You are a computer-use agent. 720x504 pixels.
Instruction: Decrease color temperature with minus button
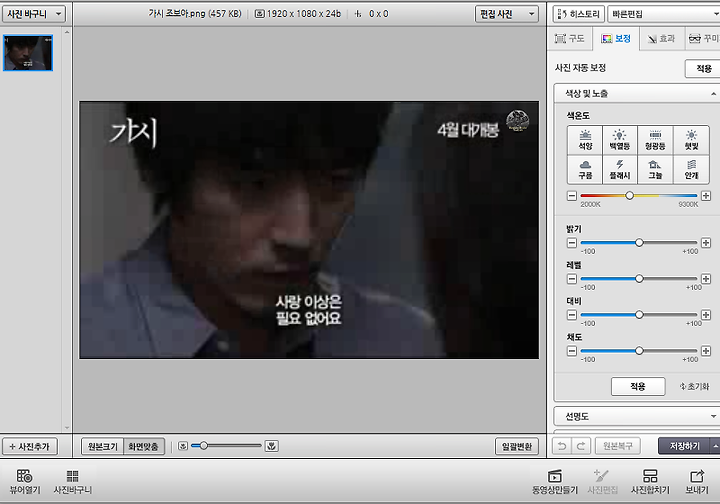(572, 196)
